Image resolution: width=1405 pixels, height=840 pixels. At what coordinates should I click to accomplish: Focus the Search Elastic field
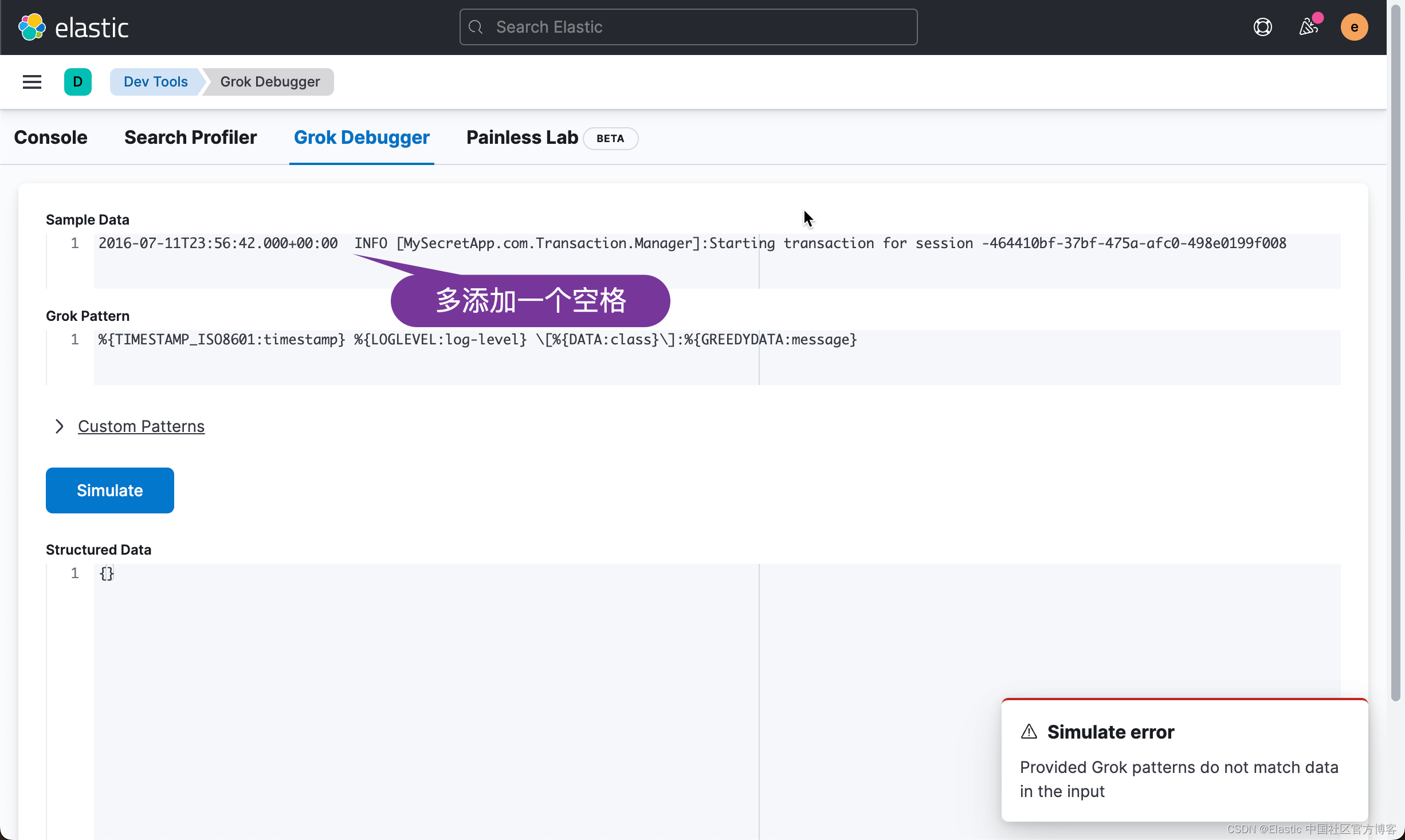688,27
